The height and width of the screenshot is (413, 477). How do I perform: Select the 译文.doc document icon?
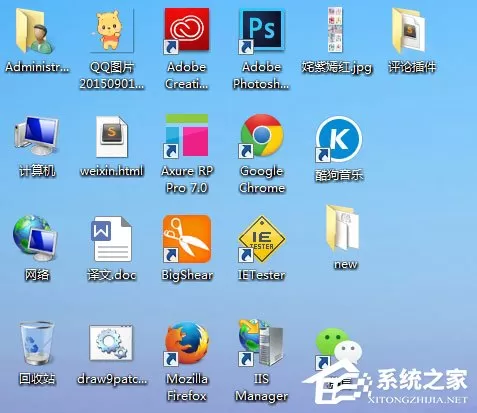pos(111,239)
